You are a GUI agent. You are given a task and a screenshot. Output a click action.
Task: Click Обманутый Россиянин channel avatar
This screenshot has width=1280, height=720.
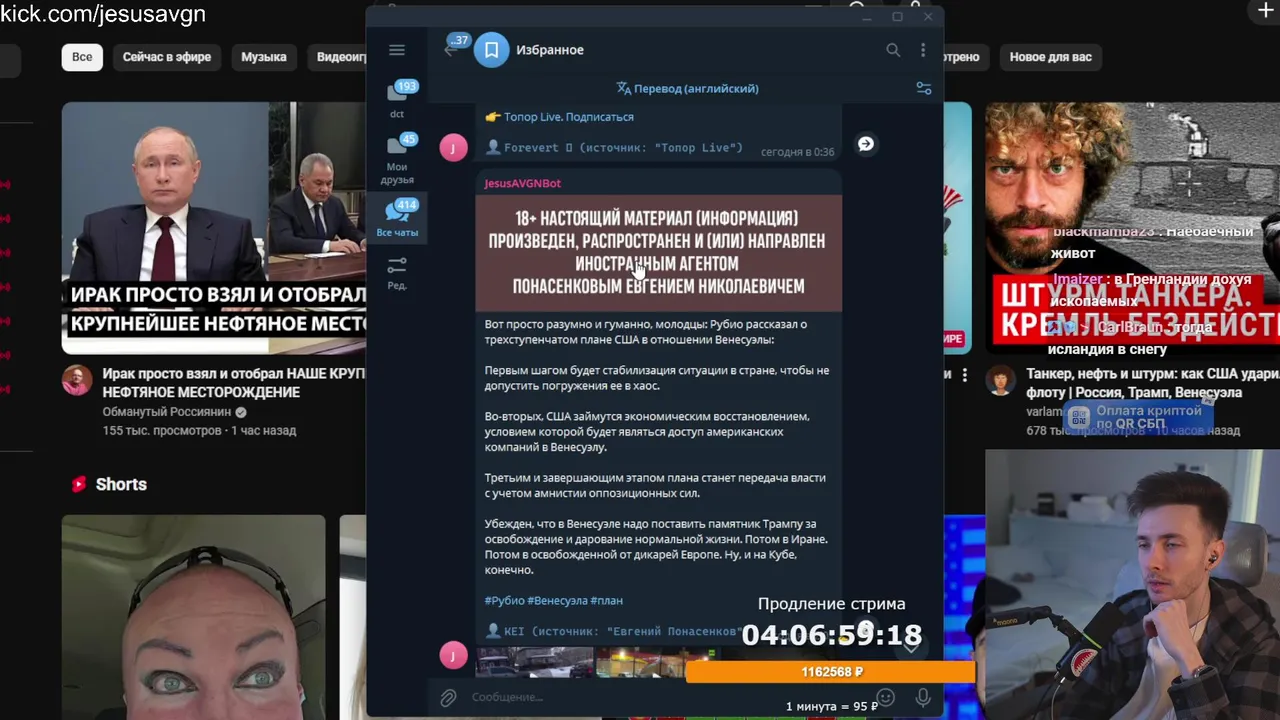[x=77, y=380]
